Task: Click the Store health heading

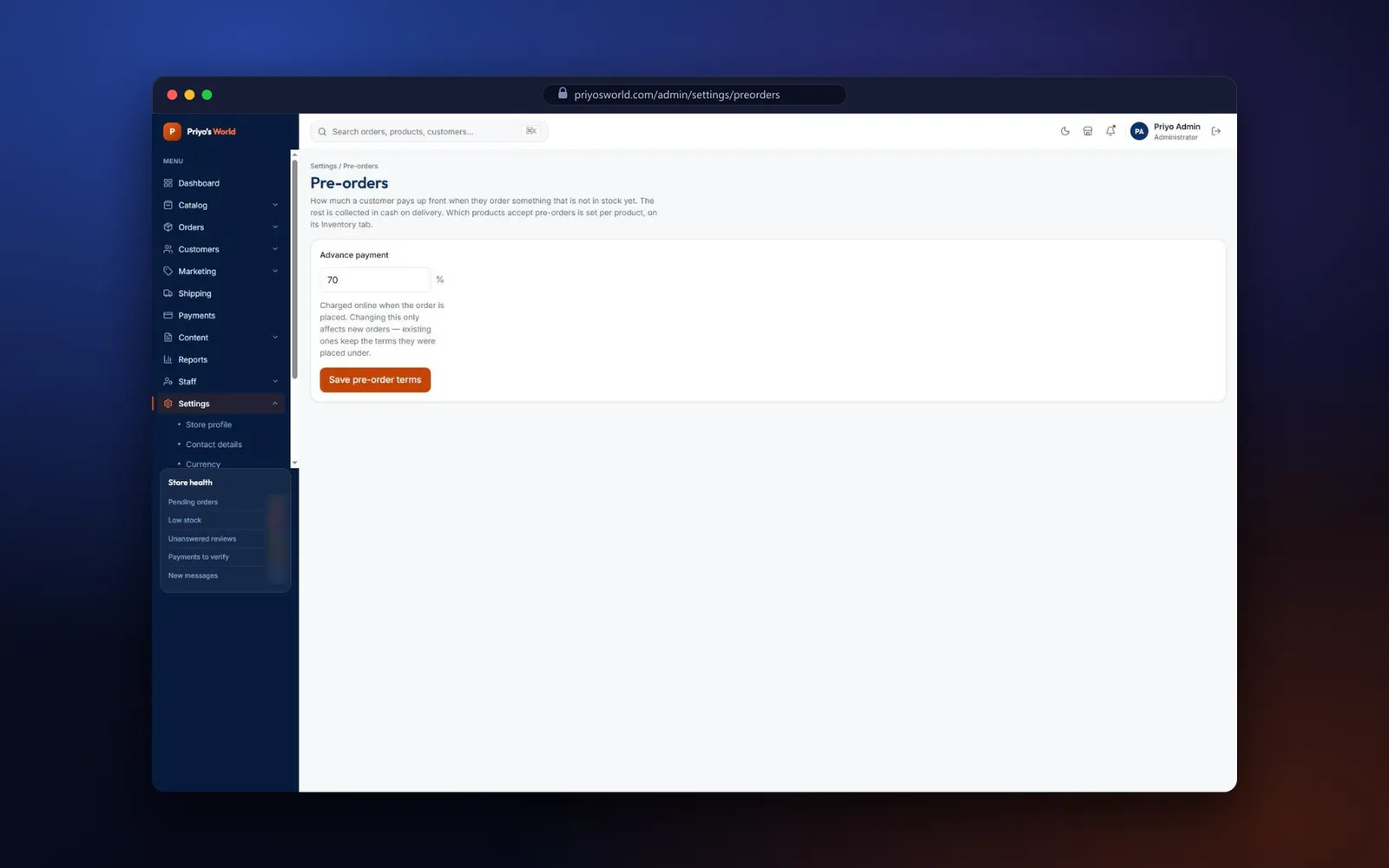Action: 190,483
